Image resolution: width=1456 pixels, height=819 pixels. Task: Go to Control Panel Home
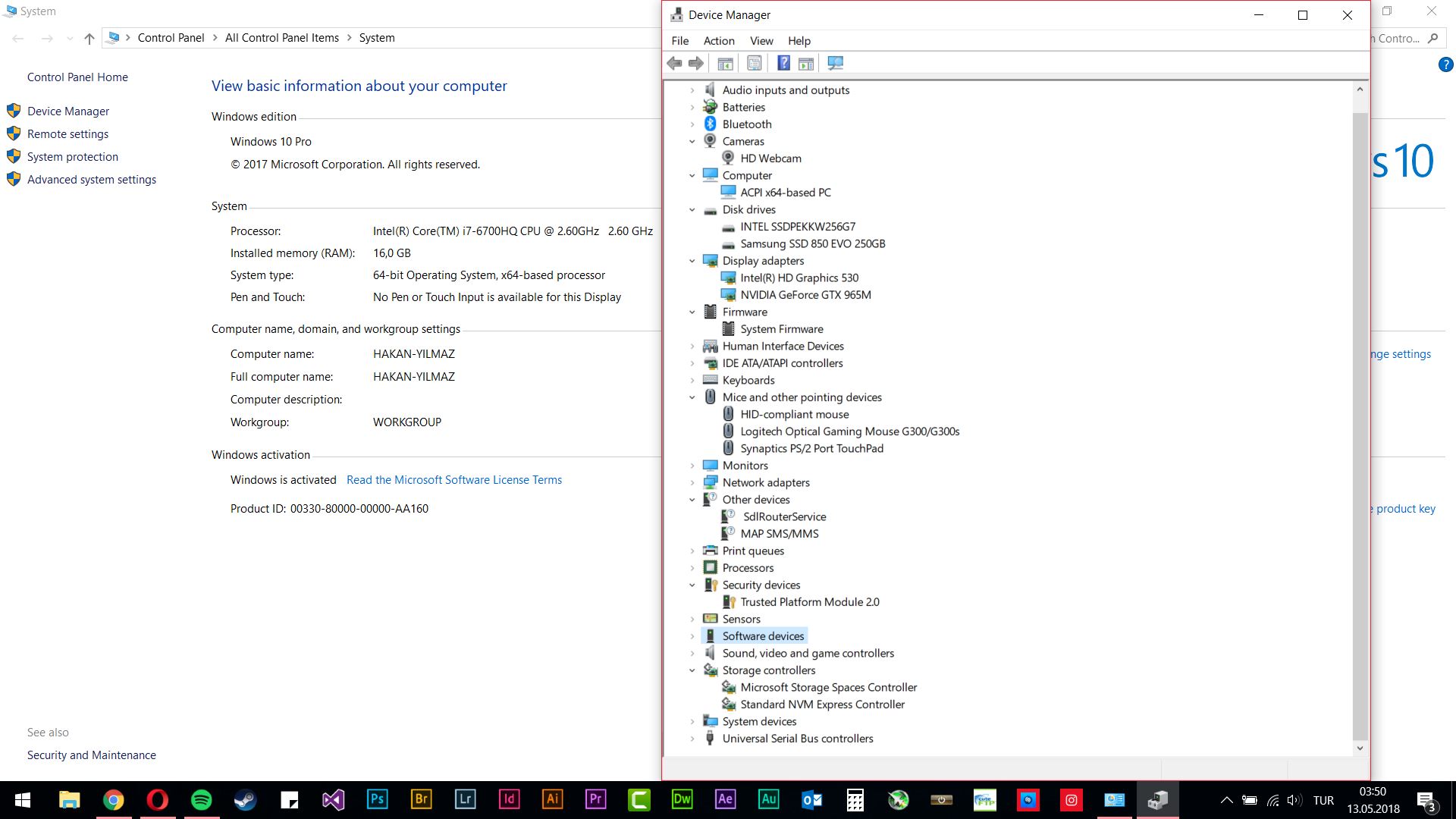[77, 77]
